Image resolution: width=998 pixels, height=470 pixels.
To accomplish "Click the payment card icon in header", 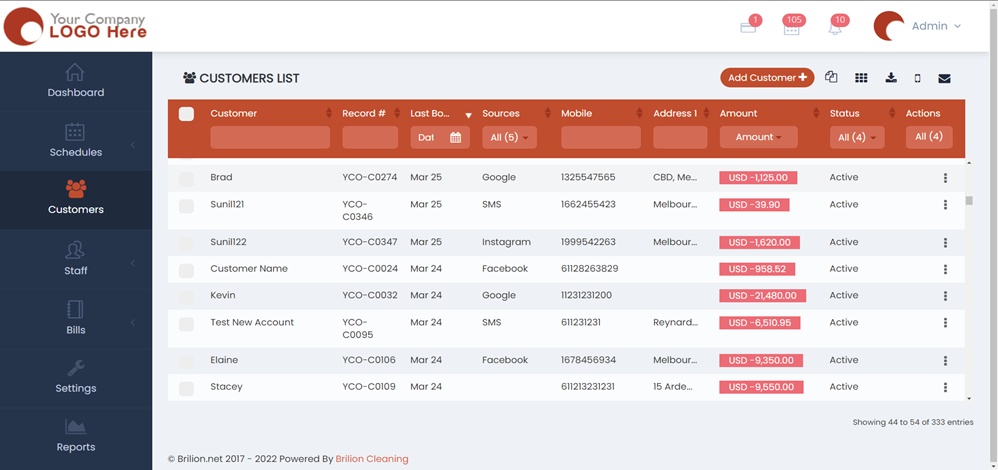I will [748, 28].
